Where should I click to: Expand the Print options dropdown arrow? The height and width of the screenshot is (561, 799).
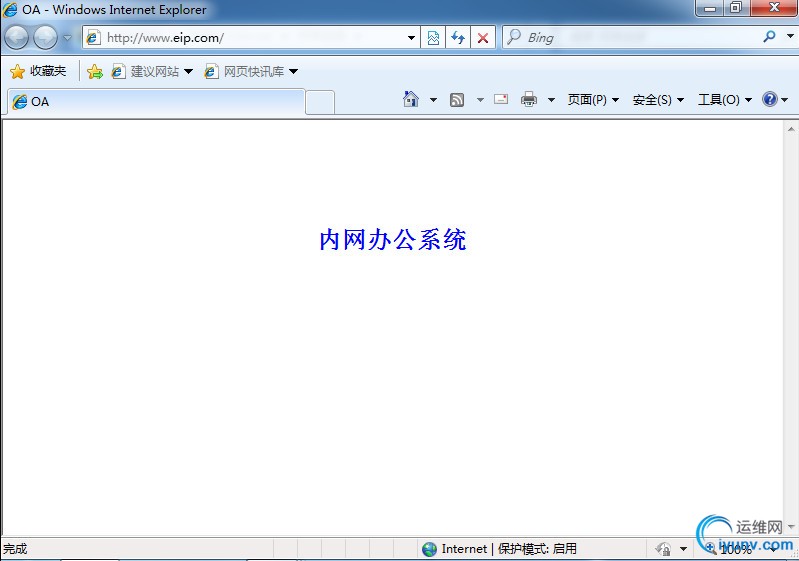551,100
